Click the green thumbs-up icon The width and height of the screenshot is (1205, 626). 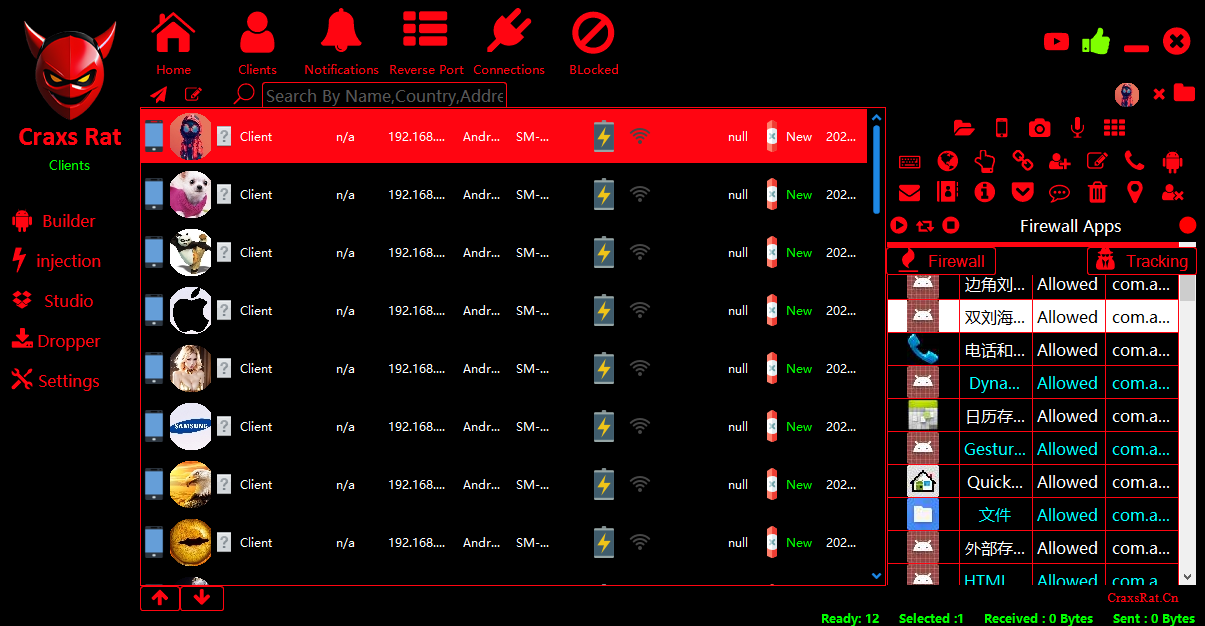[1096, 41]
